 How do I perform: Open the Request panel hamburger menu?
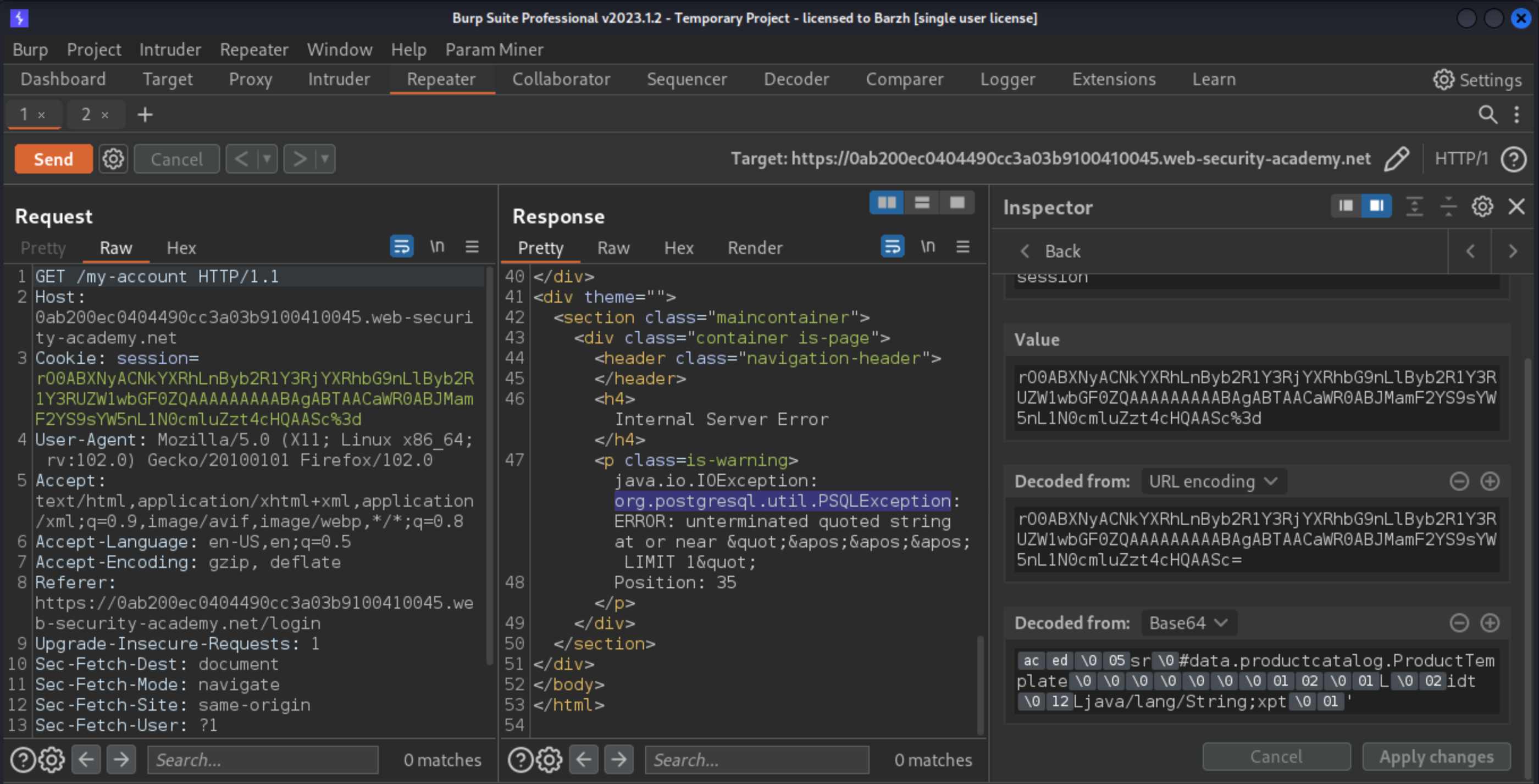coord(472,247)
